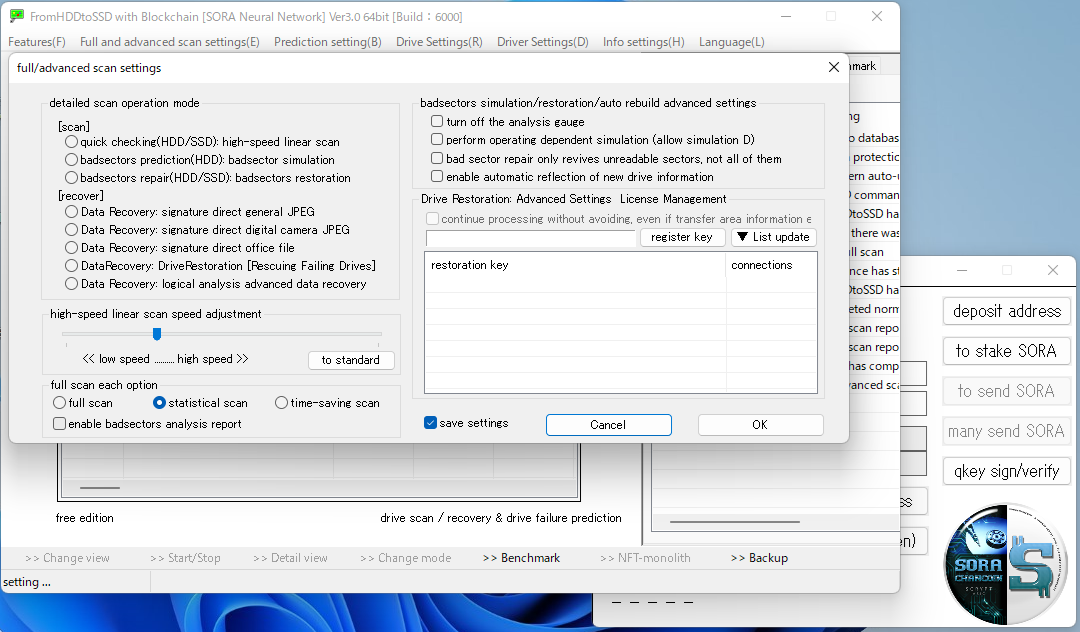Click the >> Backup toolbar link
This screenshot has width=1080, height=632.
coord(759,558)
